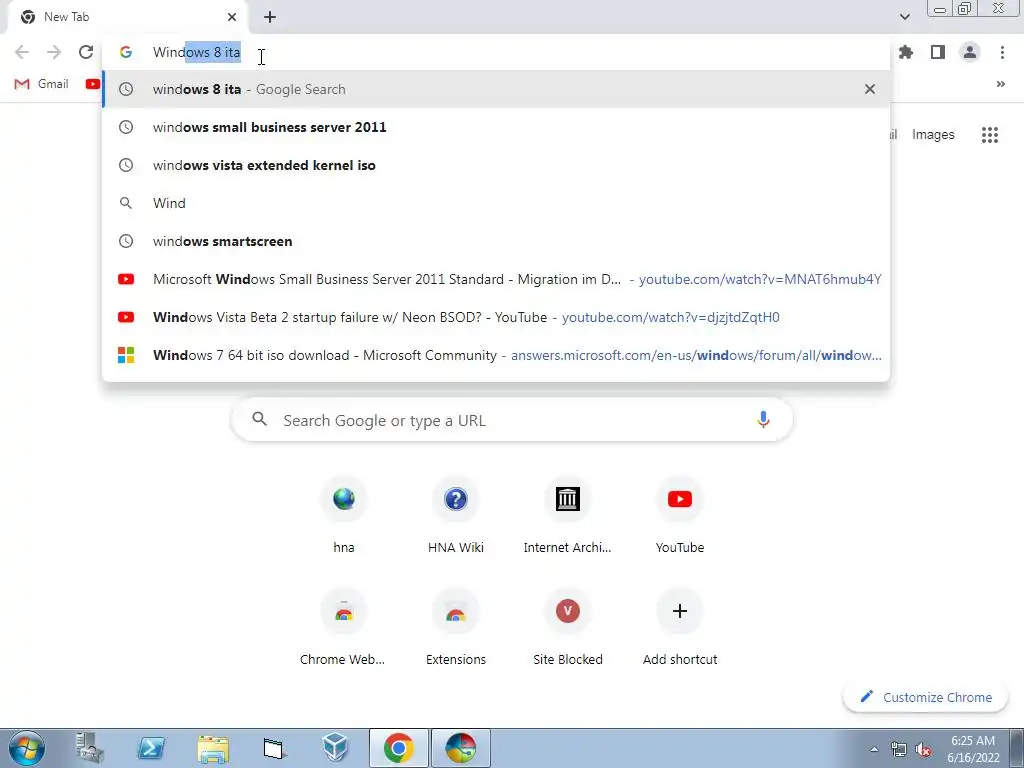Viewport: 1024px width, 768px height.
Task: Click the 'Search Google or type a URL' box
Action: [x=512, y=420]
